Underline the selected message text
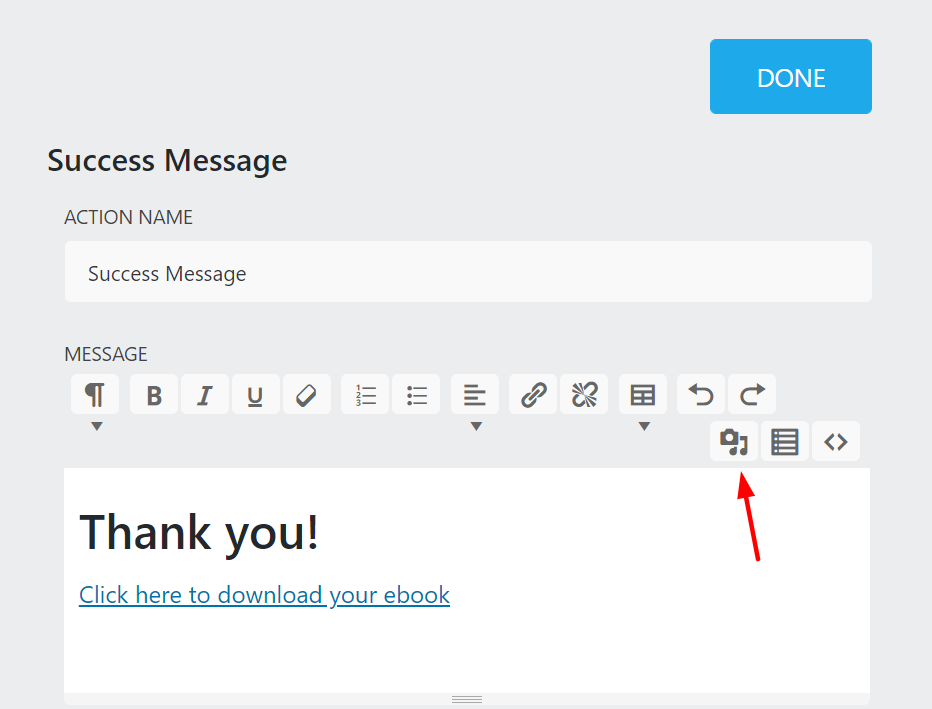This screenshot has height=709, width=932. click(256, 395)
